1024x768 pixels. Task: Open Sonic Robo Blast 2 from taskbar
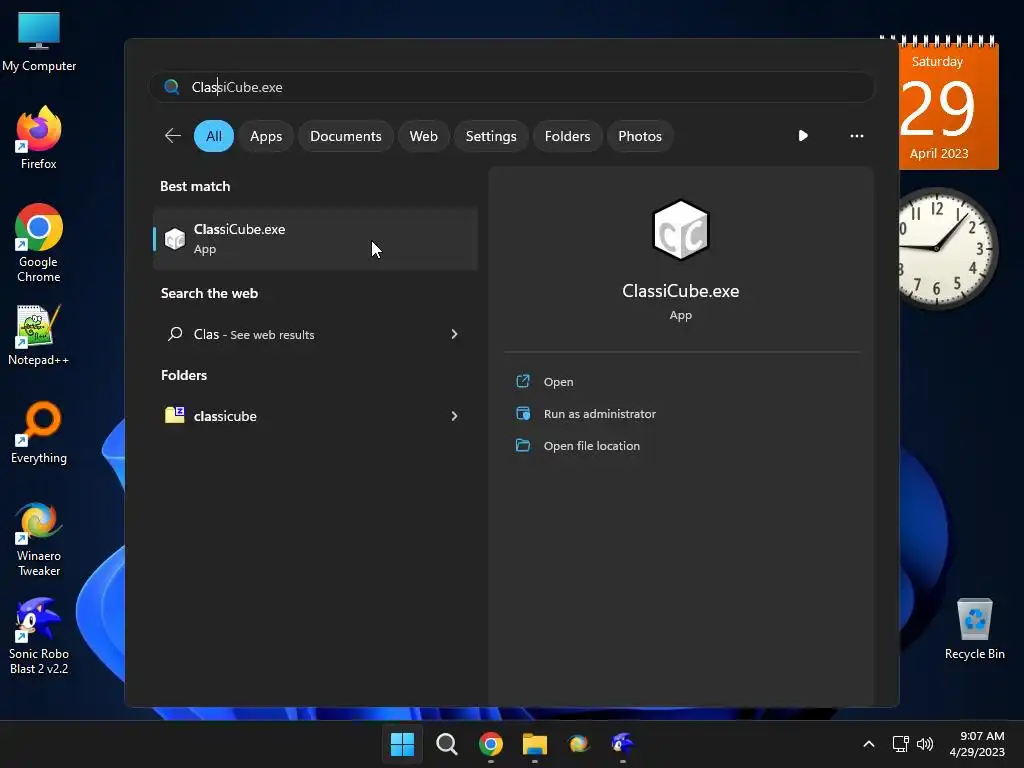pos(622,744)
